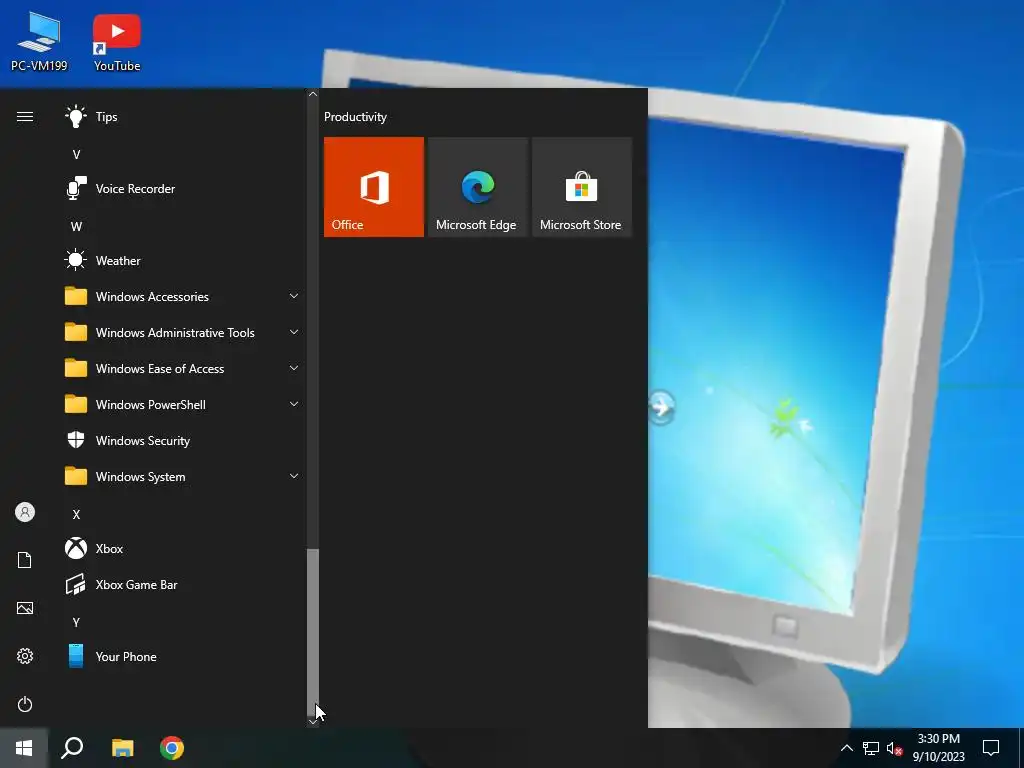This screenshot has width=1024, height=768.
Task: Jump using the V letter header
Action: tap(76, 155)
